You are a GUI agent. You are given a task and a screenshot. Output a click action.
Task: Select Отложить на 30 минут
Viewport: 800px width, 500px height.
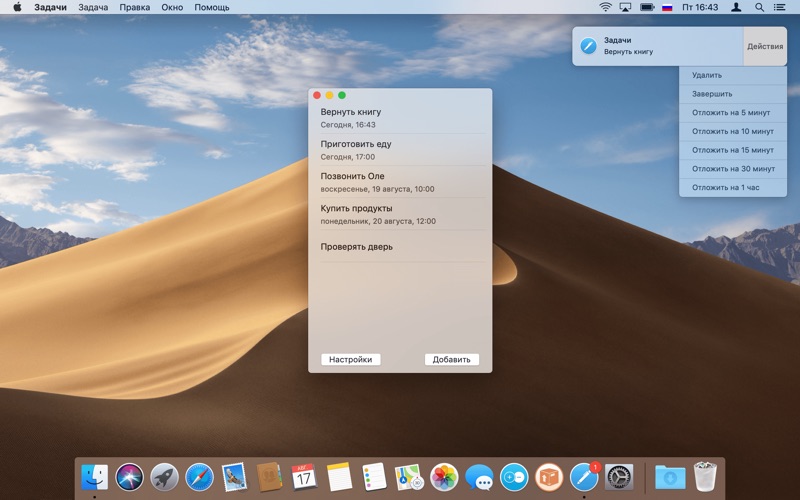point(733,169)
